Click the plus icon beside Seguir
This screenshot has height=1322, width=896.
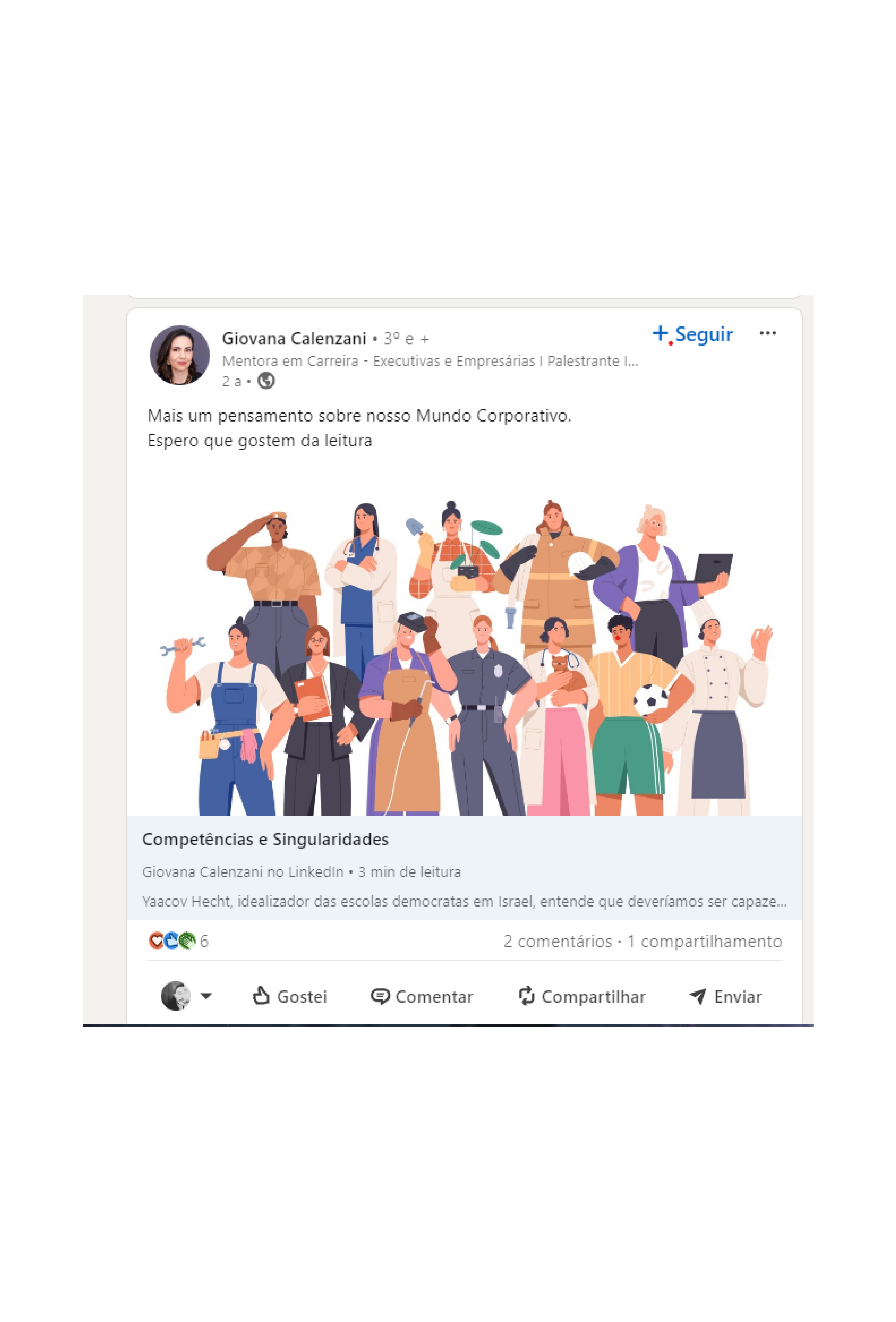click(x=660, y=333)
